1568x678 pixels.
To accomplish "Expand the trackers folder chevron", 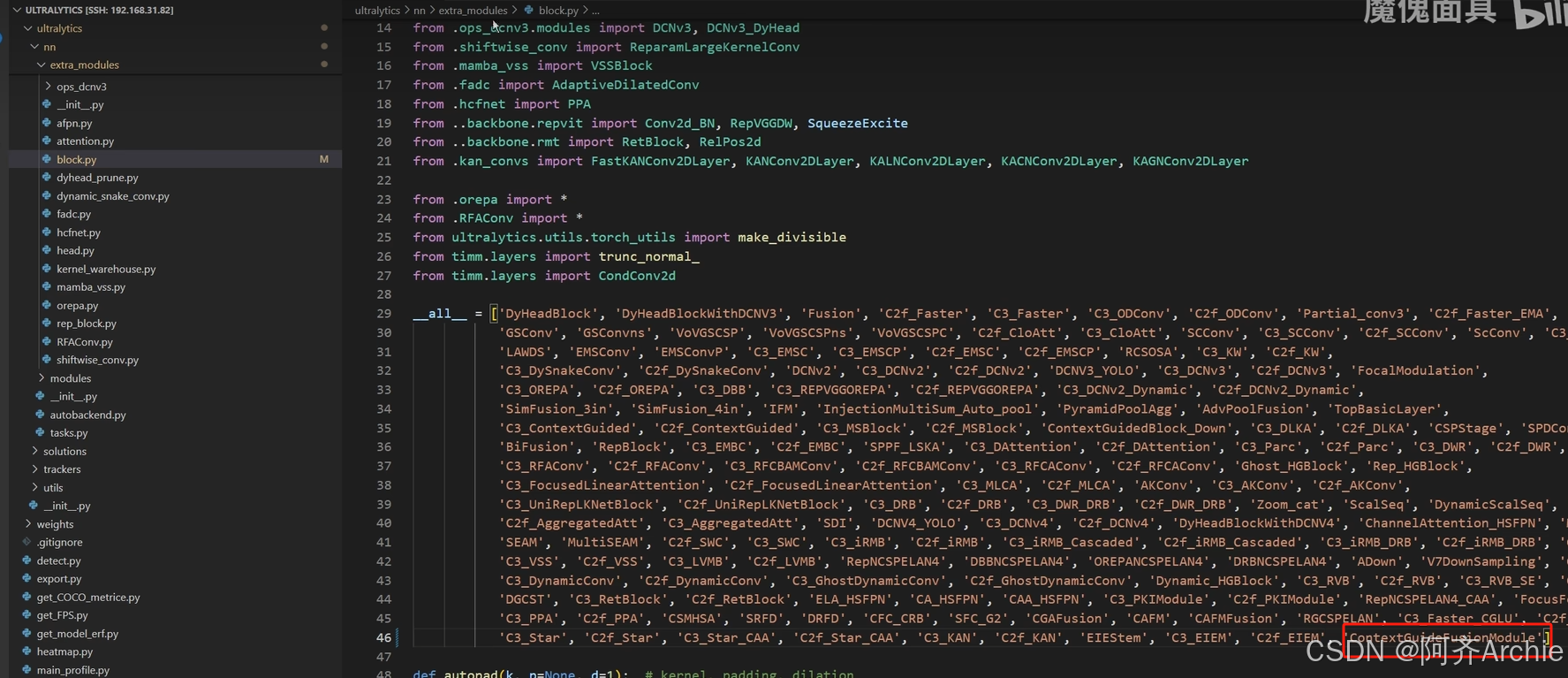I will [x=34, y=469].
